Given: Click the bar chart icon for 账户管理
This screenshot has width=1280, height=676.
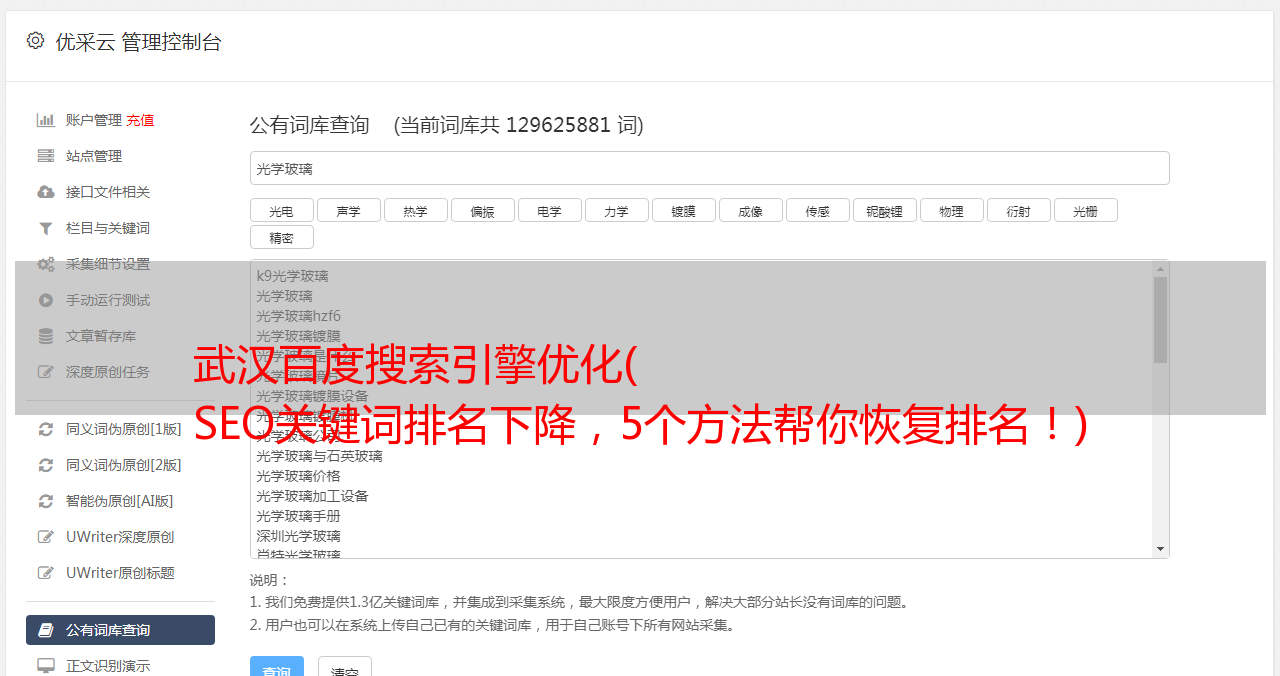Looking at the screenshot, I should pos(45,120).
